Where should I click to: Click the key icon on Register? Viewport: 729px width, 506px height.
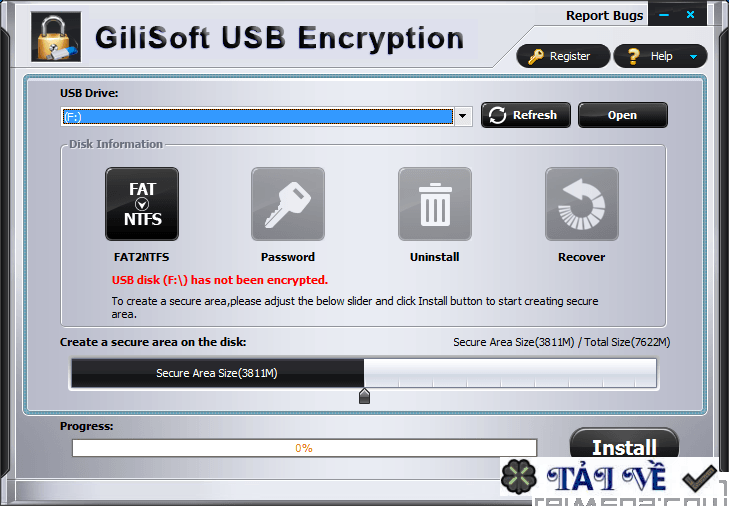pos(536,57)
